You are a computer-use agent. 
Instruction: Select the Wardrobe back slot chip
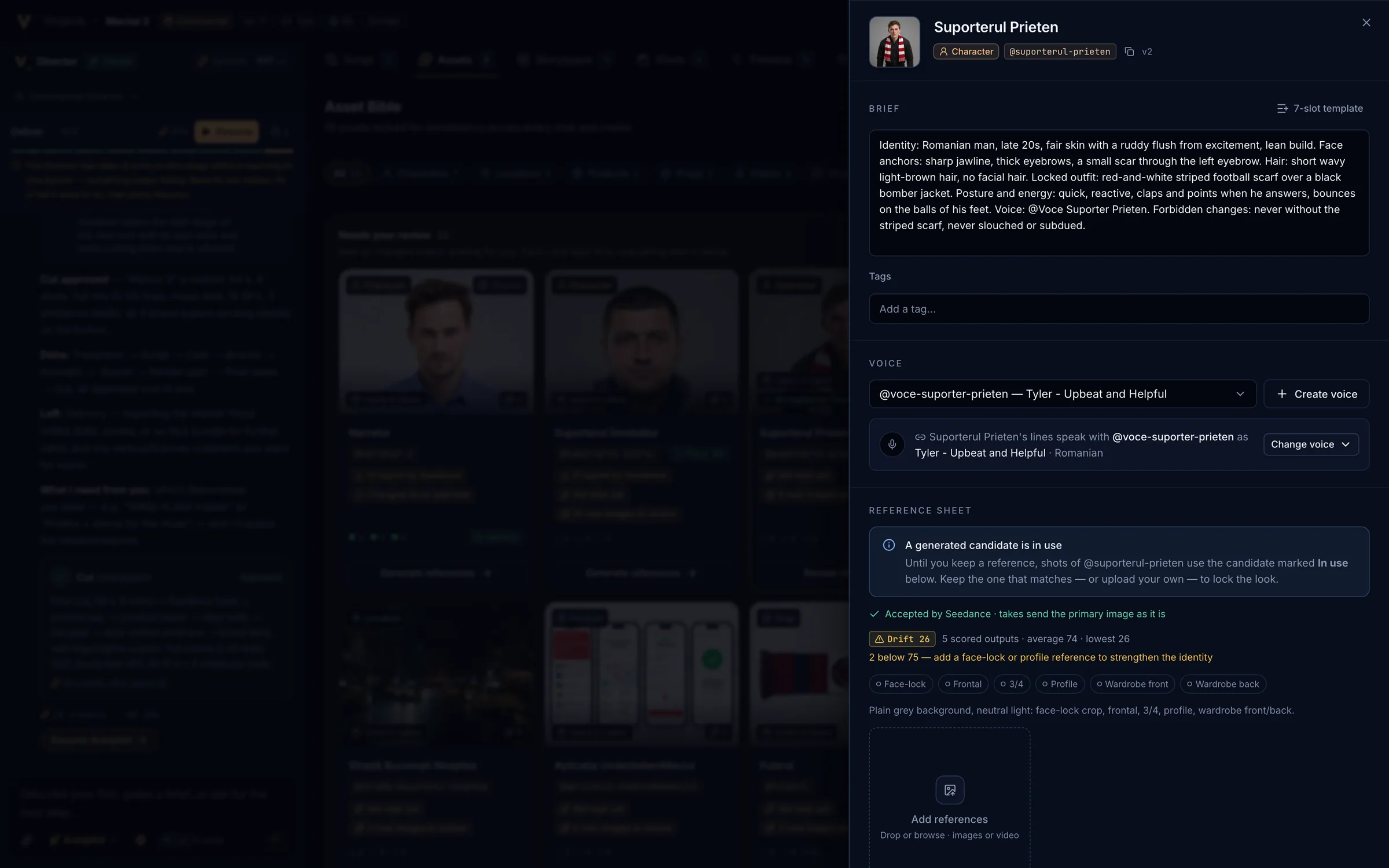pyautogui.click(x=1223, y=684)
